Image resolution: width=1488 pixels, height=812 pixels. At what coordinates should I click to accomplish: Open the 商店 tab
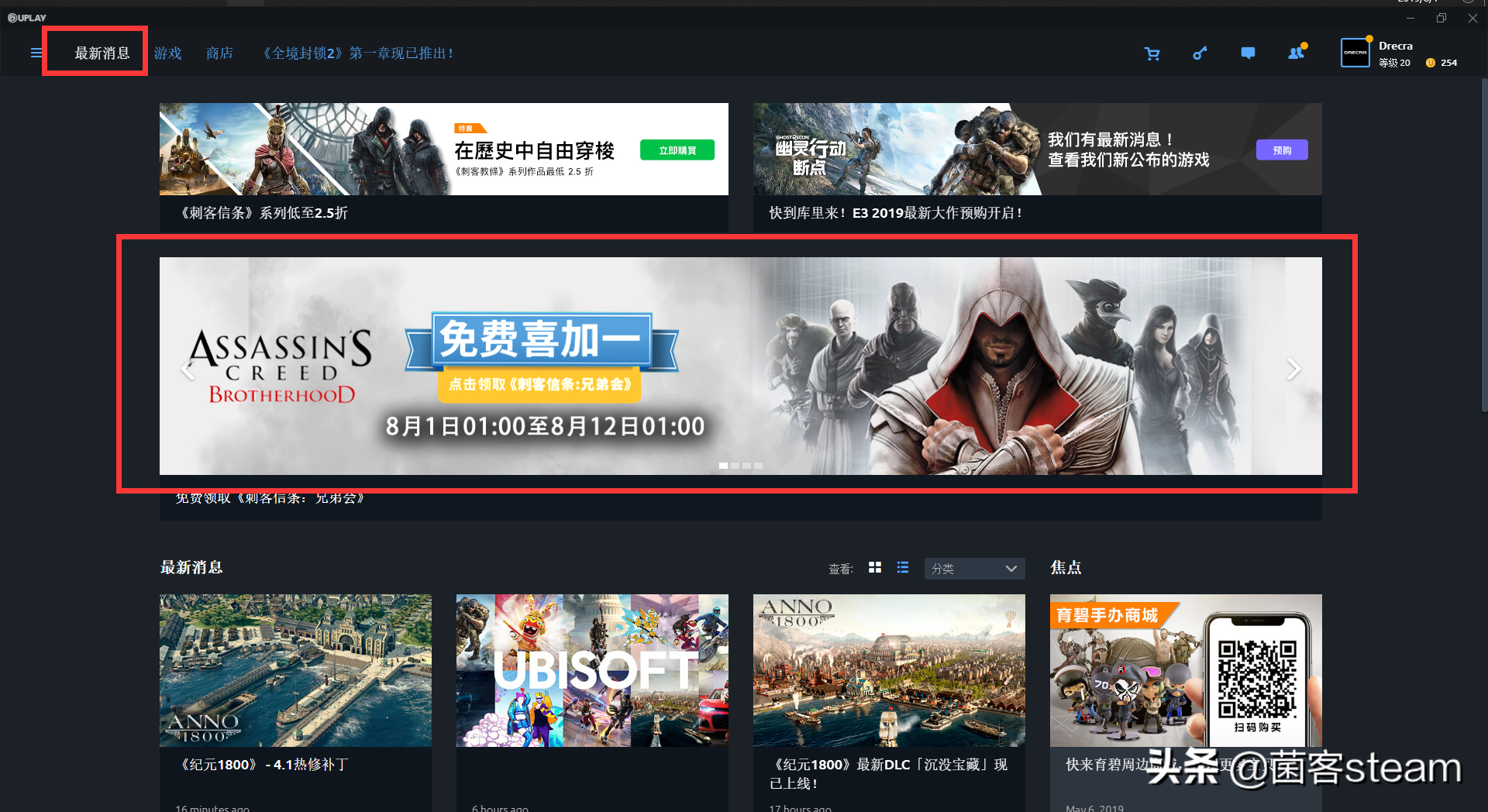219,53
